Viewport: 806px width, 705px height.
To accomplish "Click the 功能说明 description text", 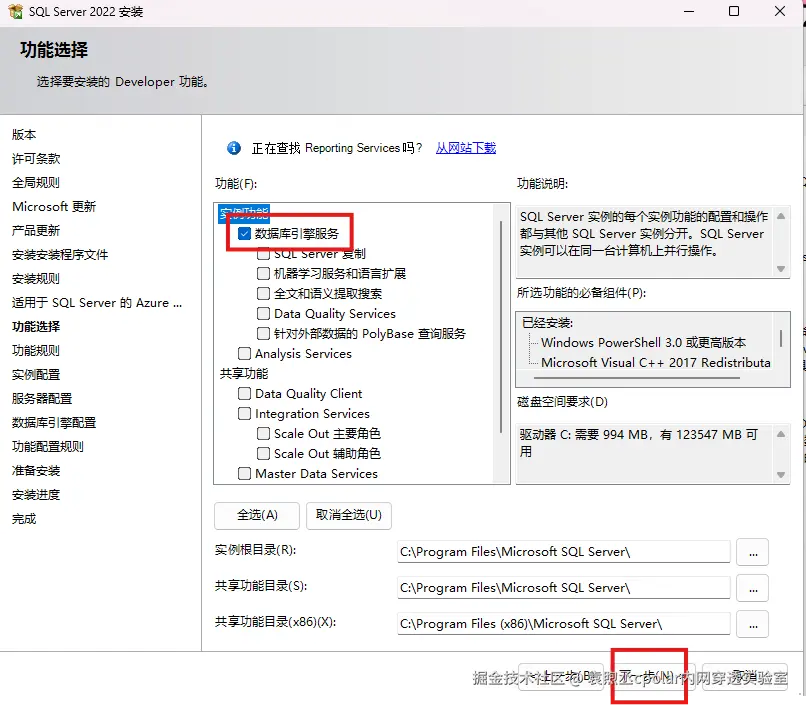I will pos(644,234).
